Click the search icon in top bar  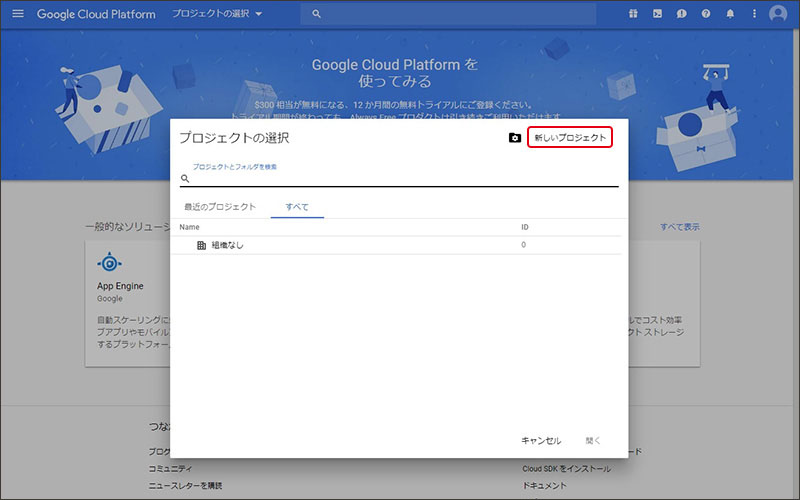317,14
